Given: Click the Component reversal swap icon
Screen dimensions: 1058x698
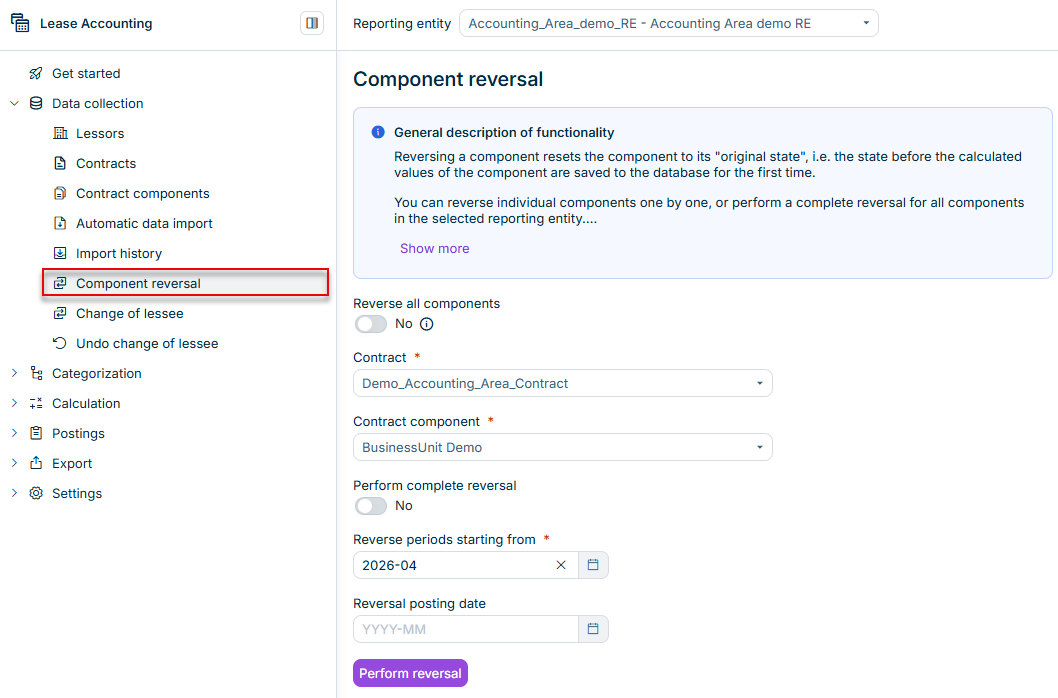Looking at the screenshot, I should [x=60, y=284].
